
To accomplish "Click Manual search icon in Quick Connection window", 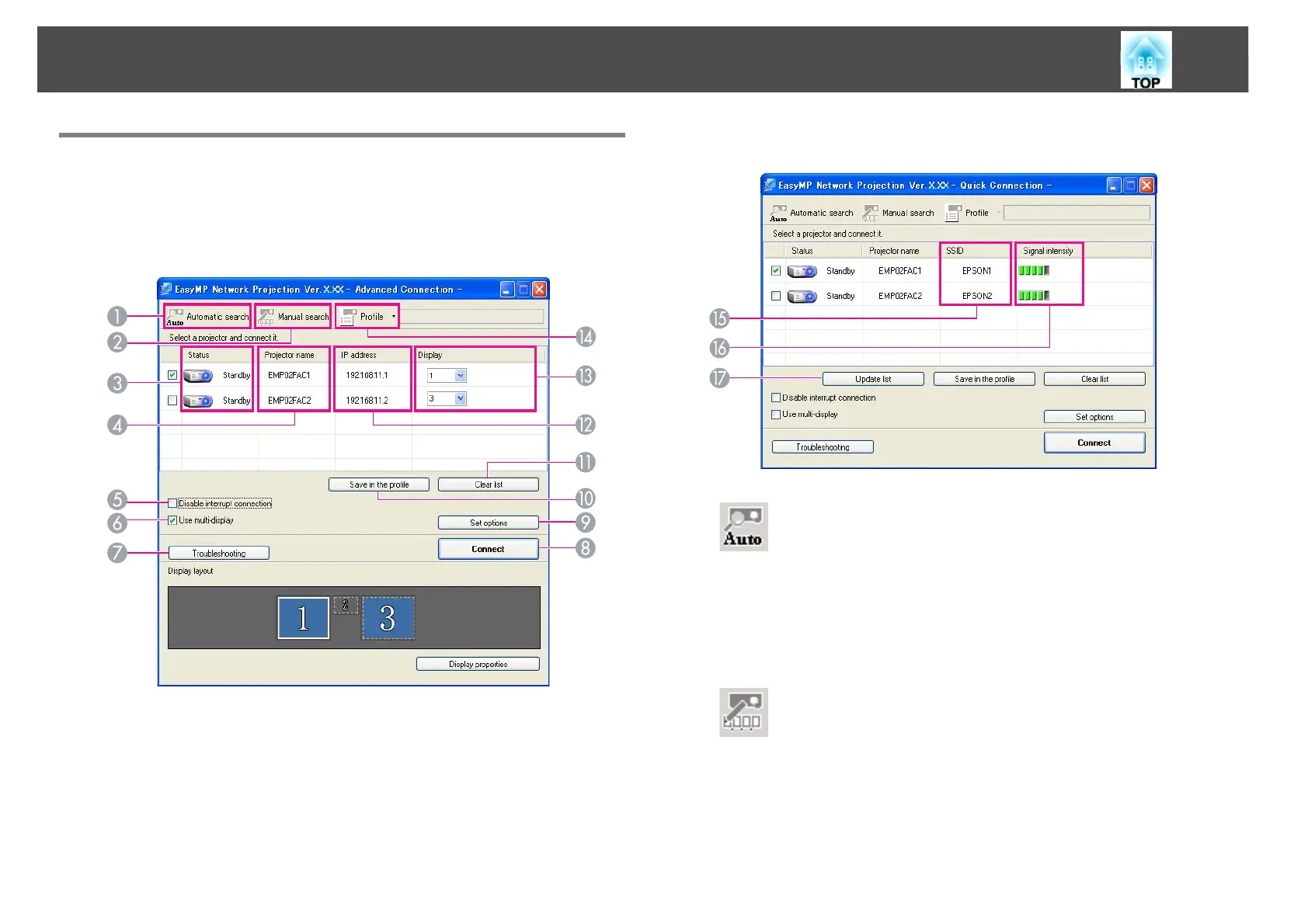I will tap(871, 213).
